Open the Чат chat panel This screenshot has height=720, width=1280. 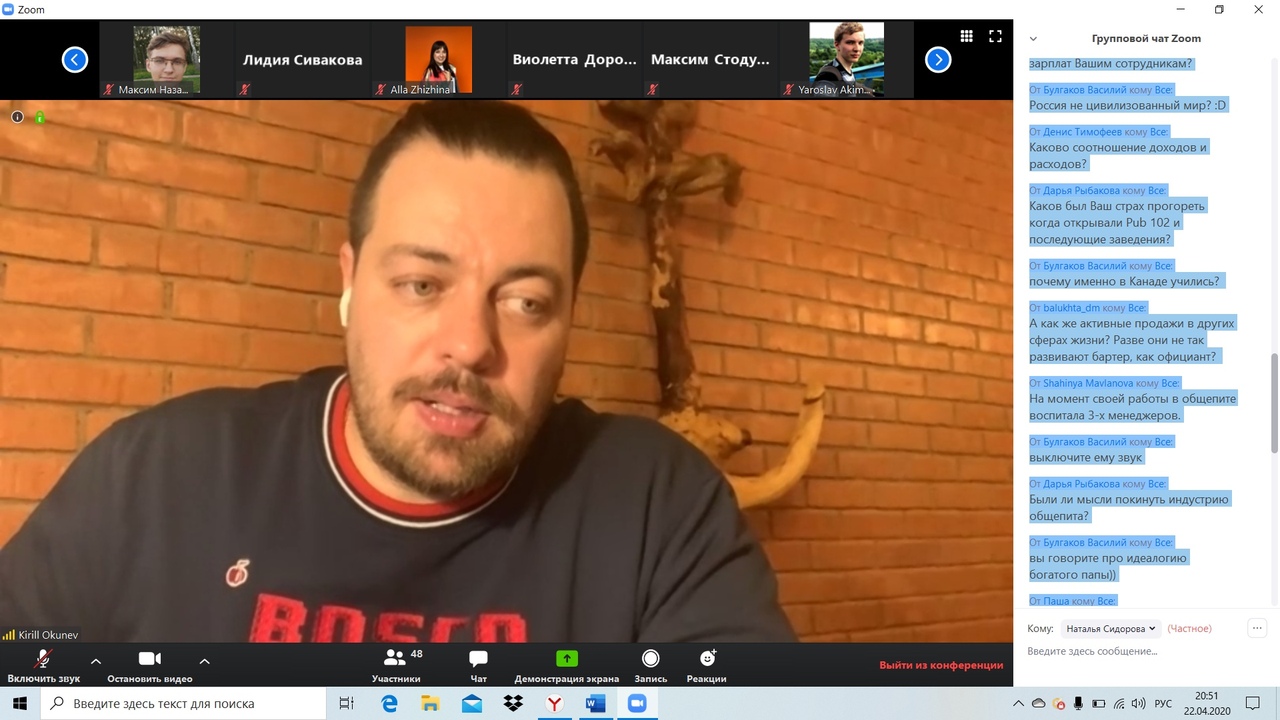(478, 665)
